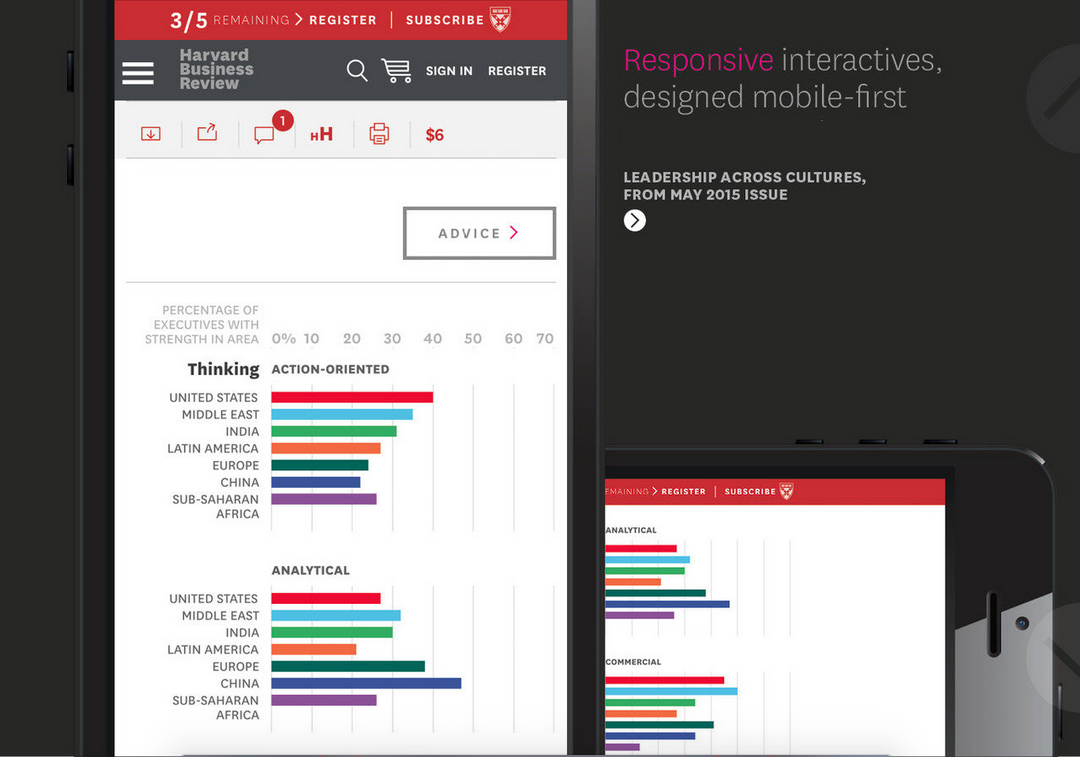1080x757 pixels.
Task: Click 'UNITED STATES' label under Action-Oriented
Action: coord(214,397)
